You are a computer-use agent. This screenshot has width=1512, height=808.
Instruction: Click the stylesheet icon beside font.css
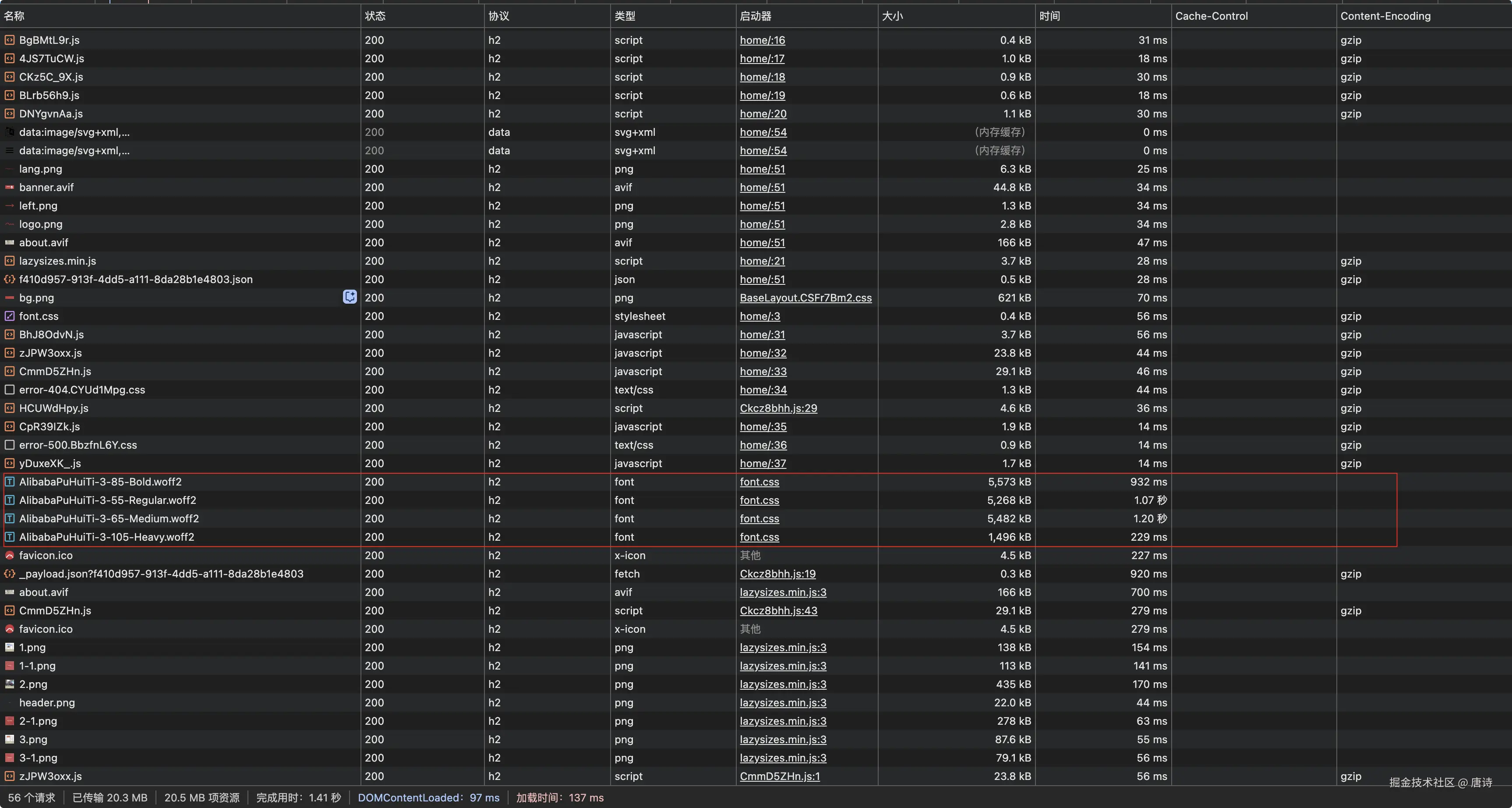pyautogui.click(x=9, y=316)
